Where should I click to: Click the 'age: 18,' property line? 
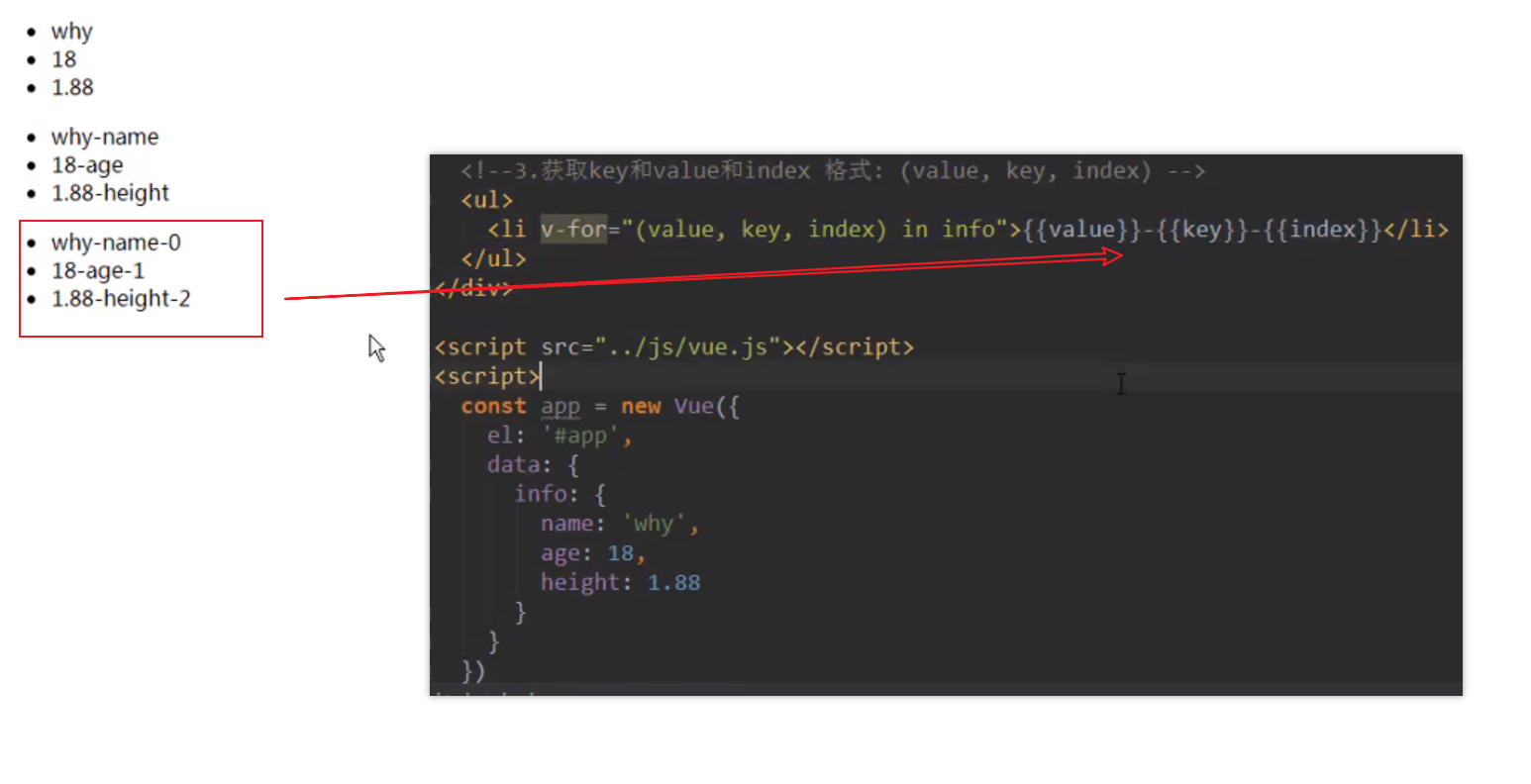click(593, 553)
